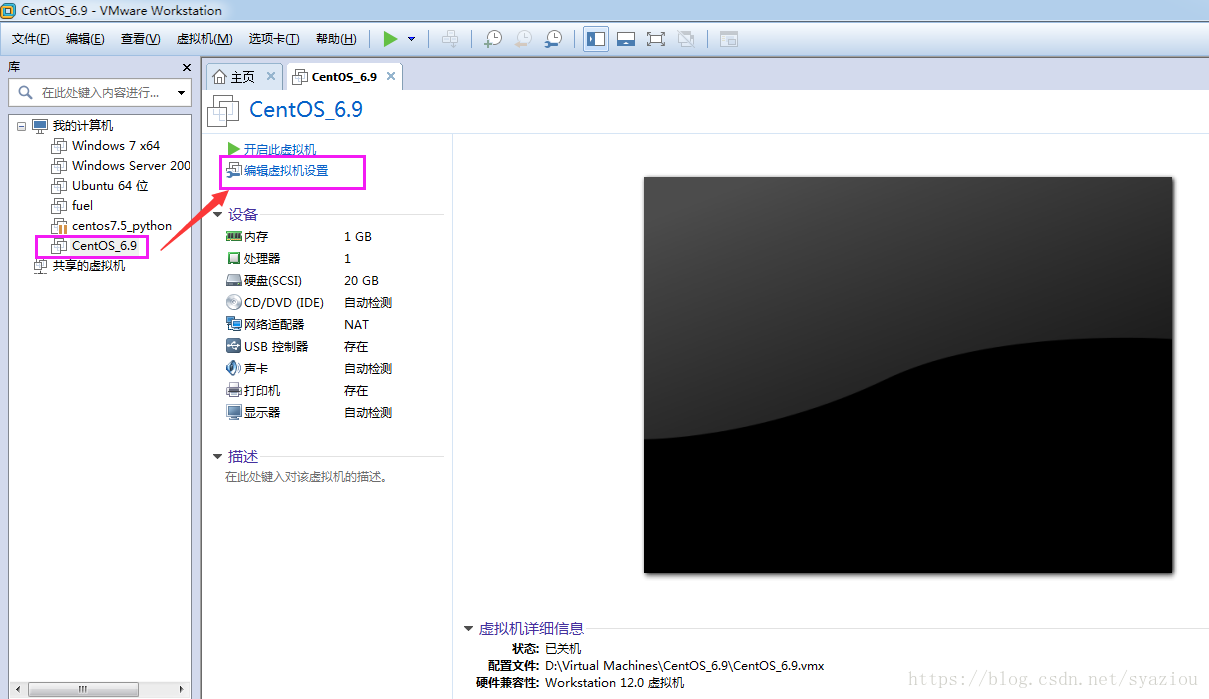
Task: Click the 配置文件 path text
Action: point(684,666)
